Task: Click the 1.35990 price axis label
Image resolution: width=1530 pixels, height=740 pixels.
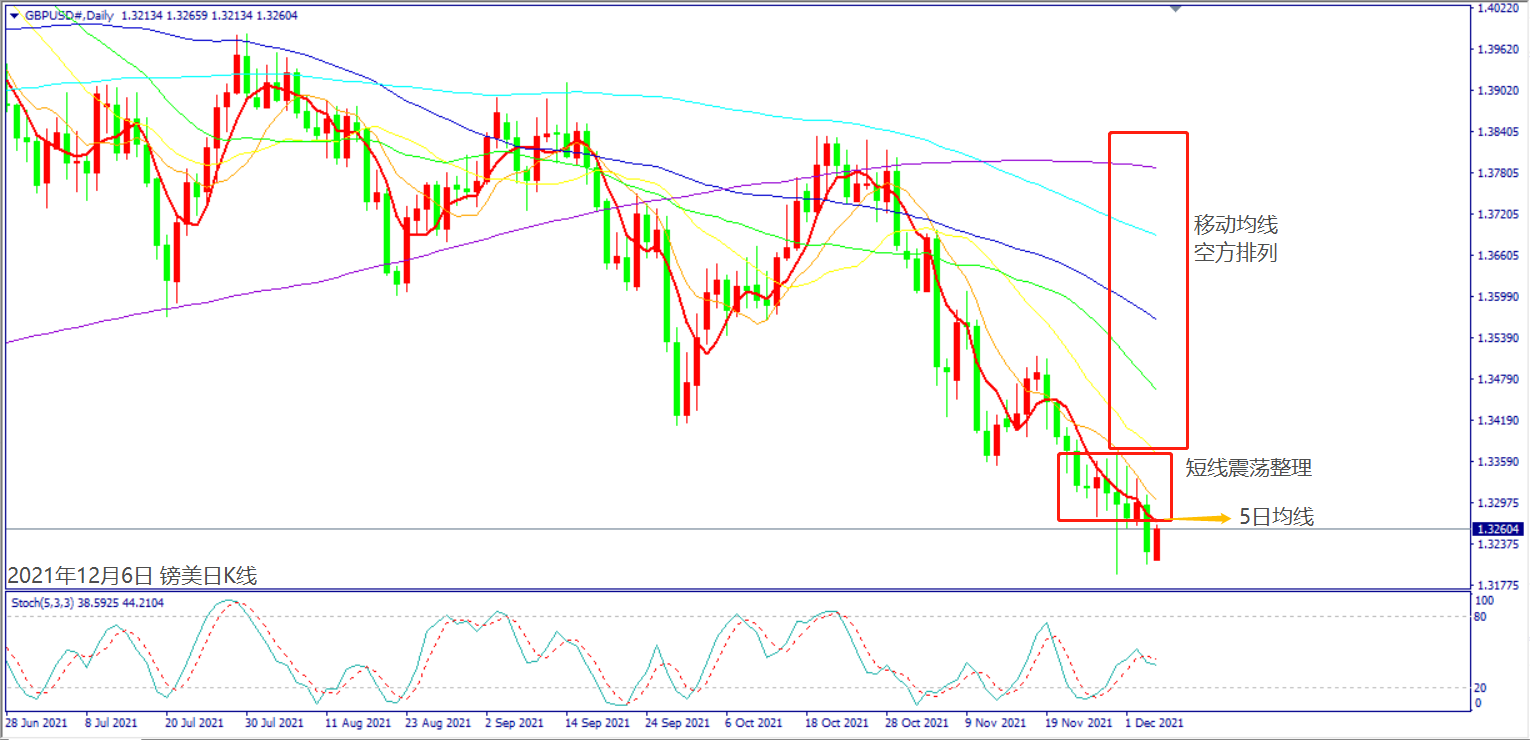Action: (x=1498, y=297)
